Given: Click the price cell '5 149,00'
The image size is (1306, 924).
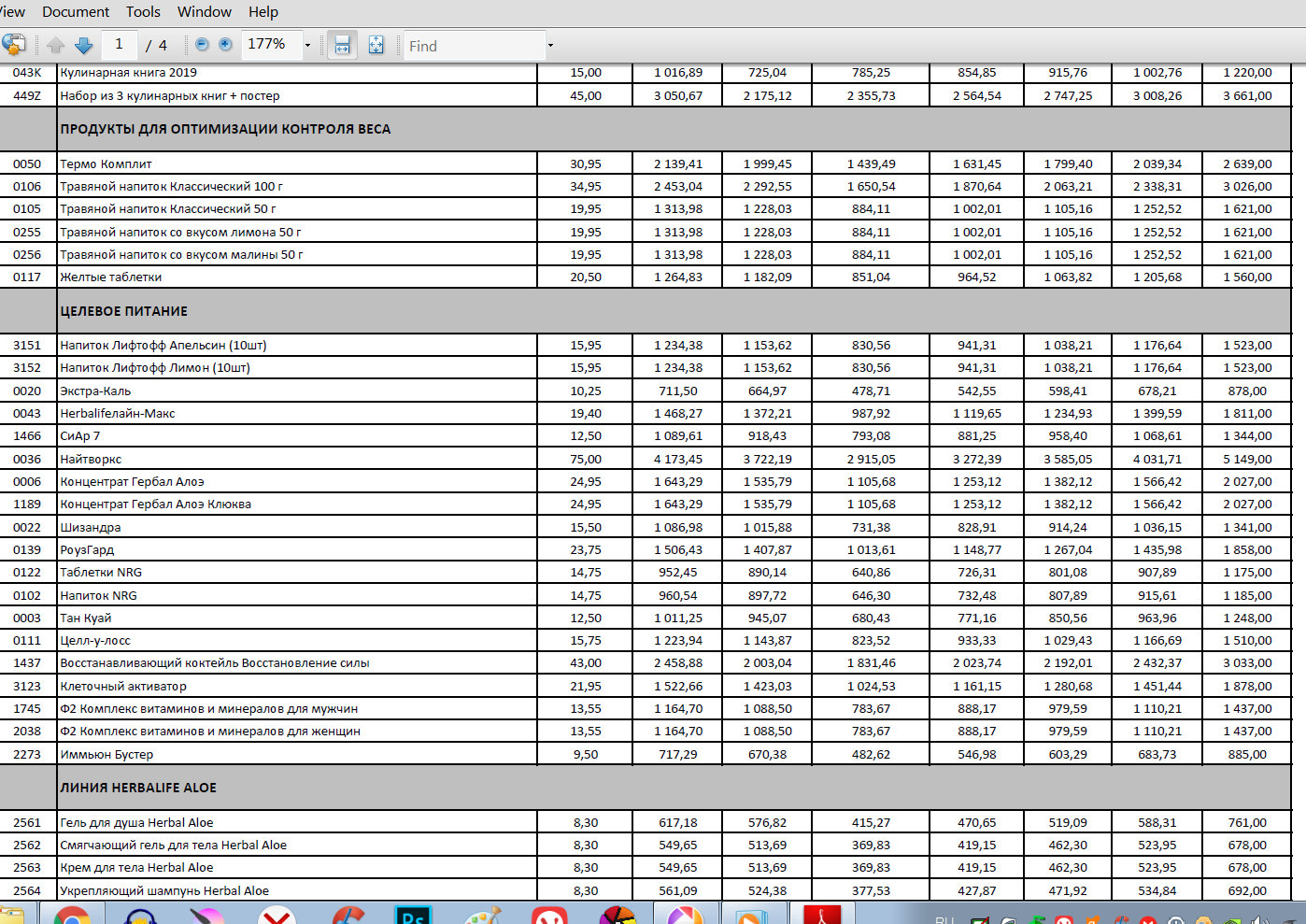Looking at the screenshot, I should tap(1248, 459).
